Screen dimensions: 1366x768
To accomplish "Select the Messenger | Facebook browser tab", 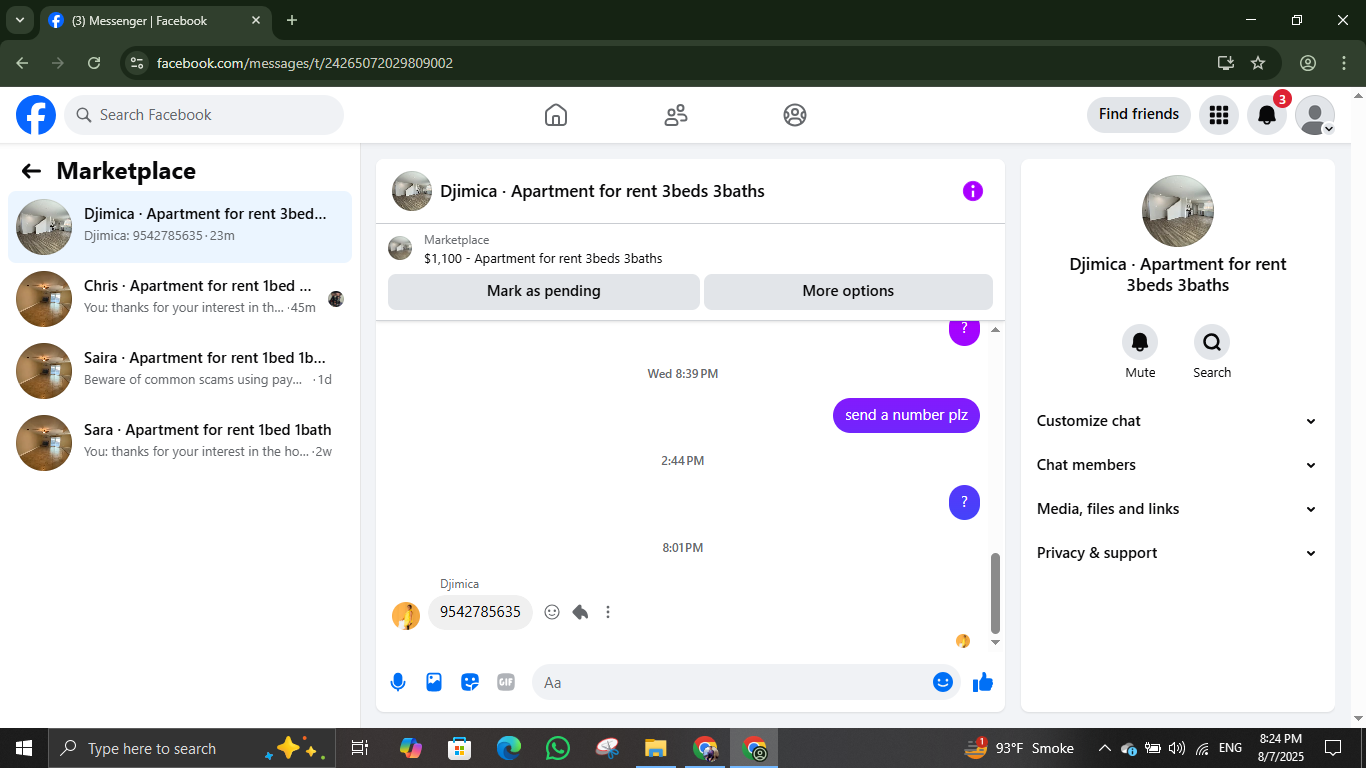I will (x=155, y=21).
